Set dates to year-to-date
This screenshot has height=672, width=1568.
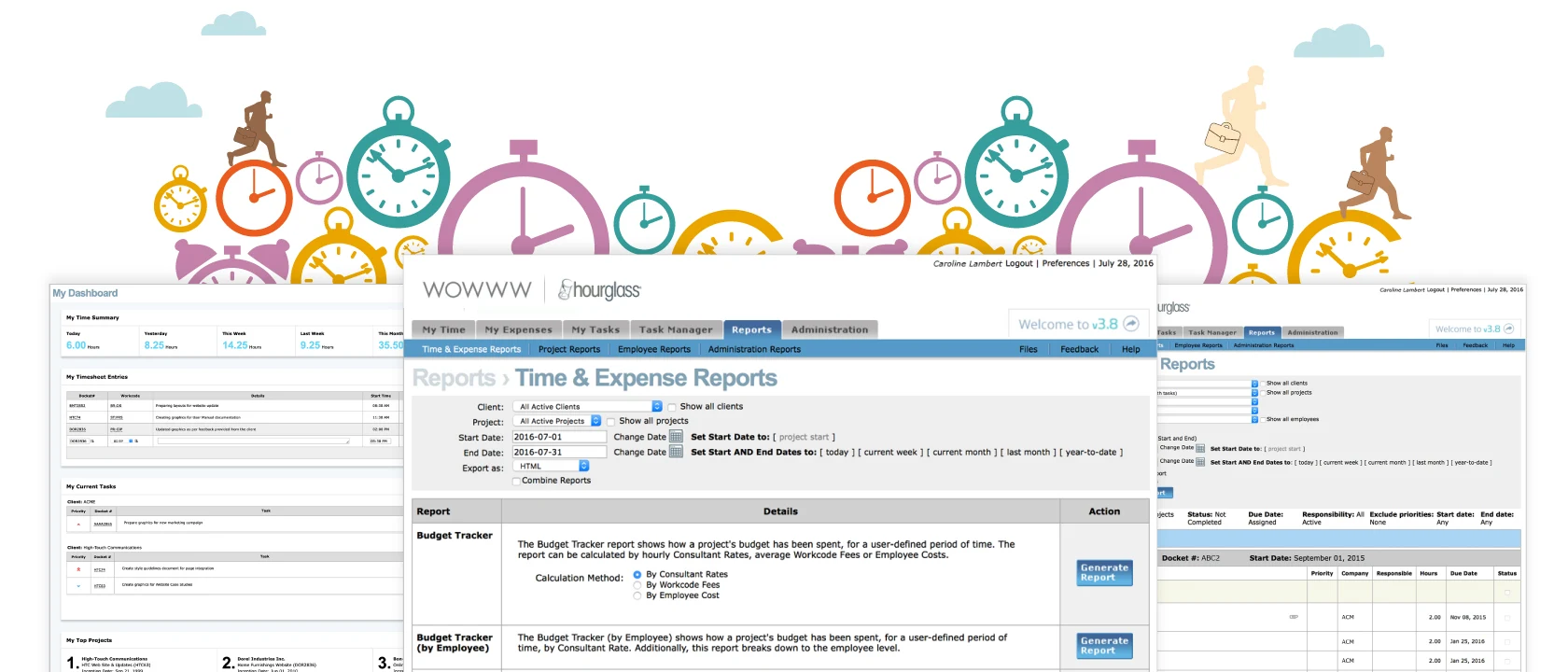1091,452
